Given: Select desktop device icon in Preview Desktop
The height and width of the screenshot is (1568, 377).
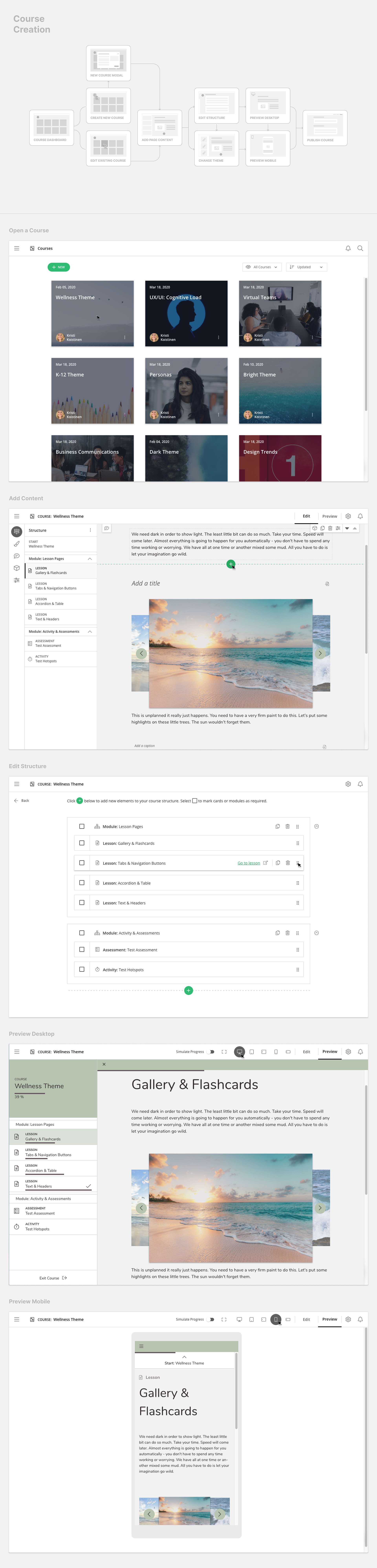Looking at the screenshot, I should (x=239, y=1052).
